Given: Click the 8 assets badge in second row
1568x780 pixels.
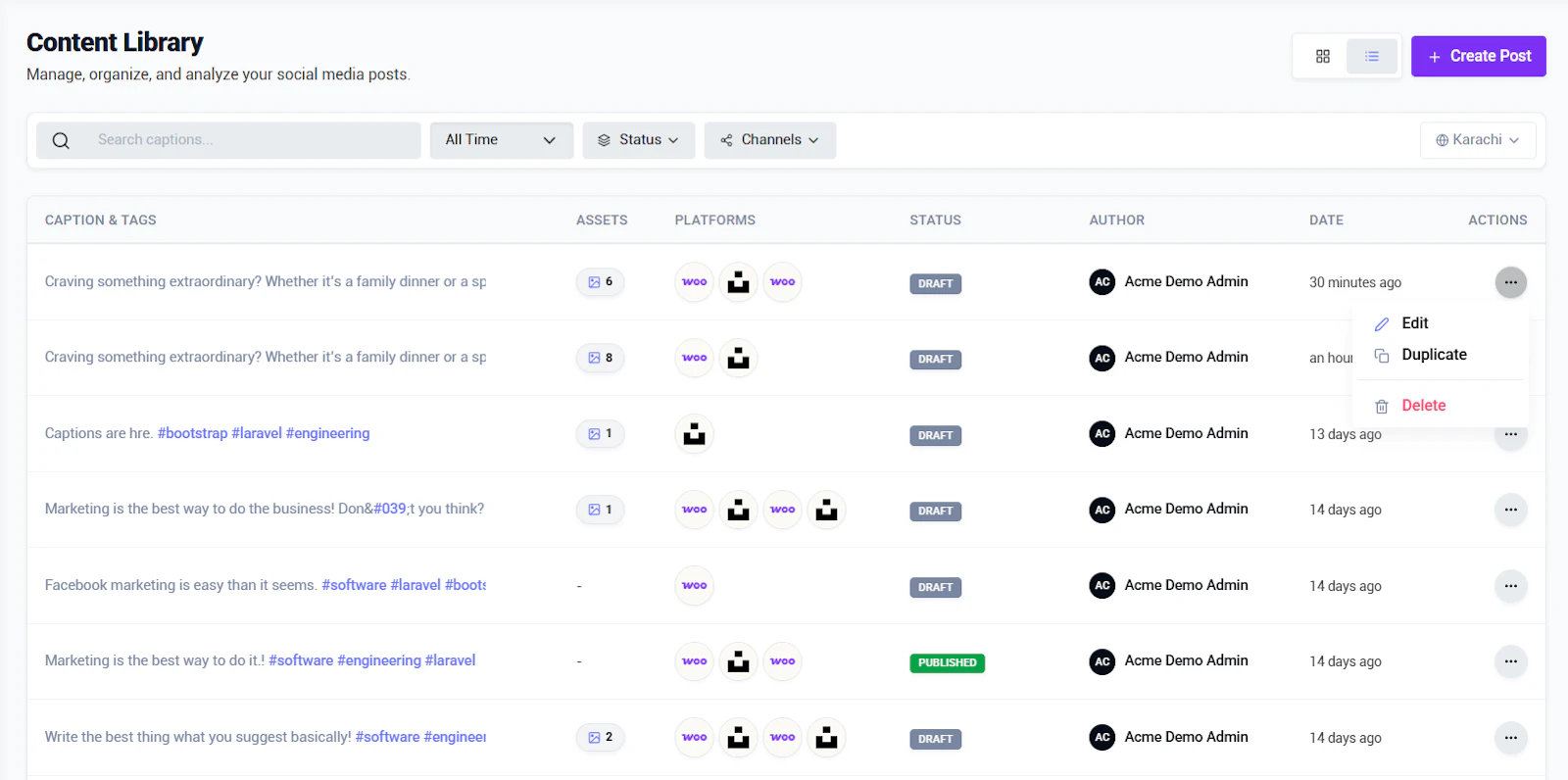Looking at the screenshot, I should [600, 358].
